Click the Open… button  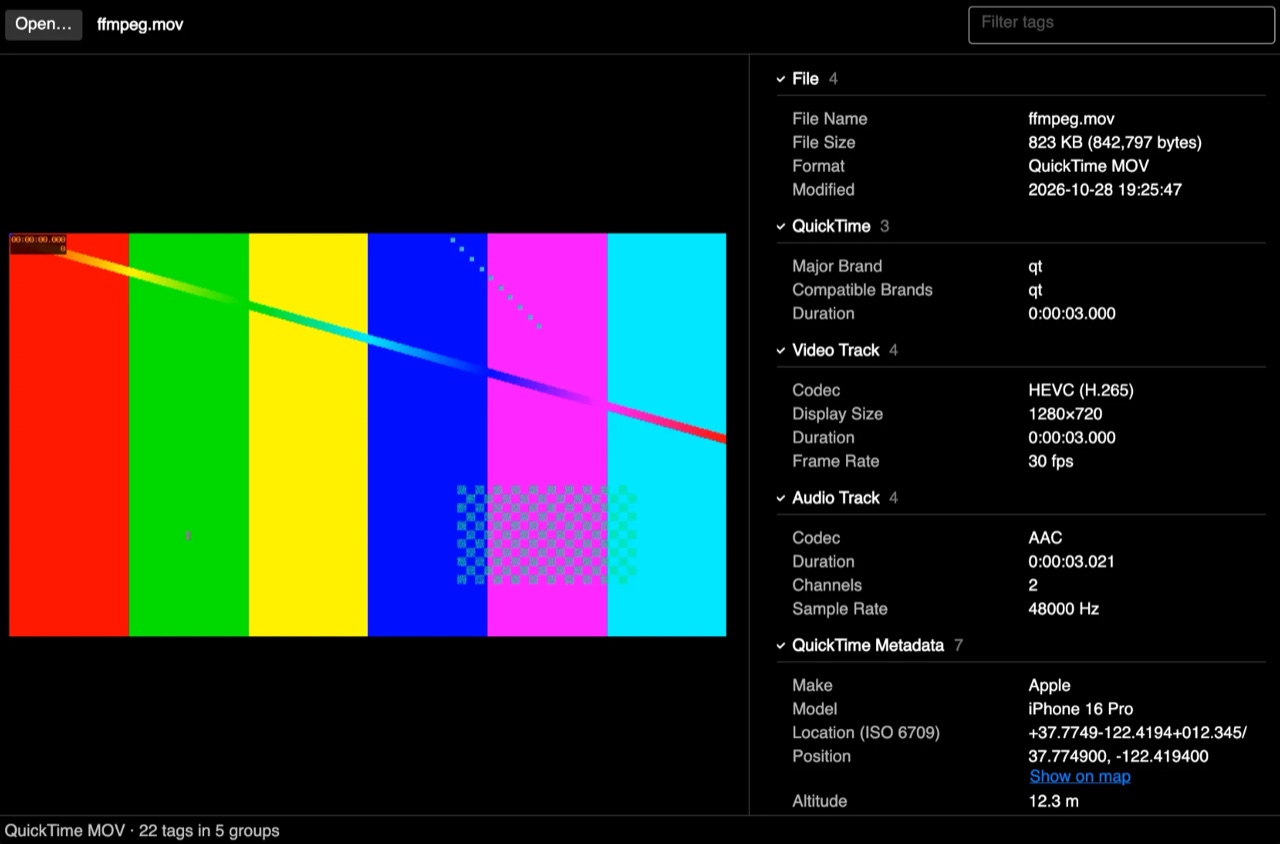point(44,24)
